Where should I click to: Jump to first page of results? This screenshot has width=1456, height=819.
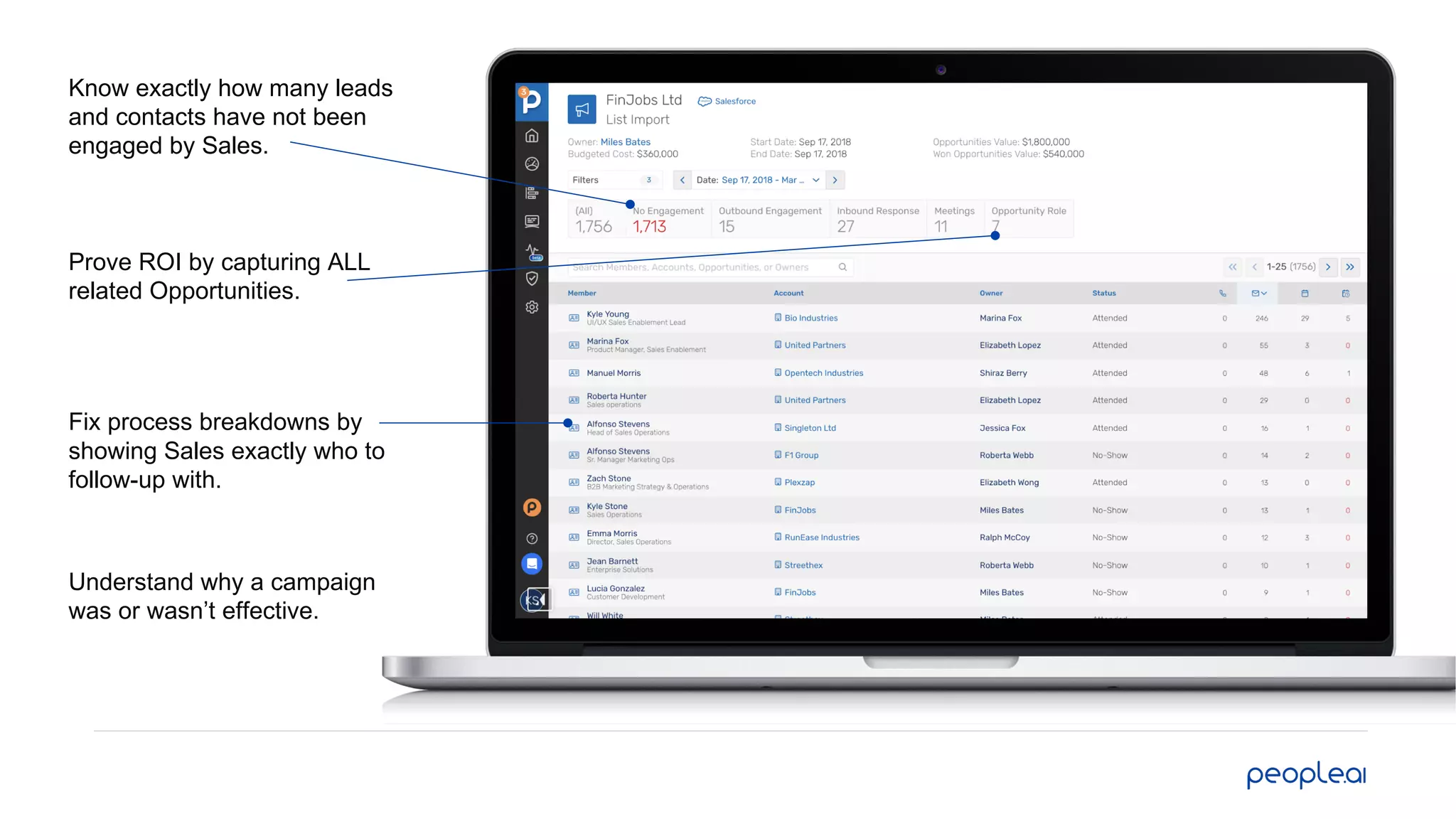1233,267
